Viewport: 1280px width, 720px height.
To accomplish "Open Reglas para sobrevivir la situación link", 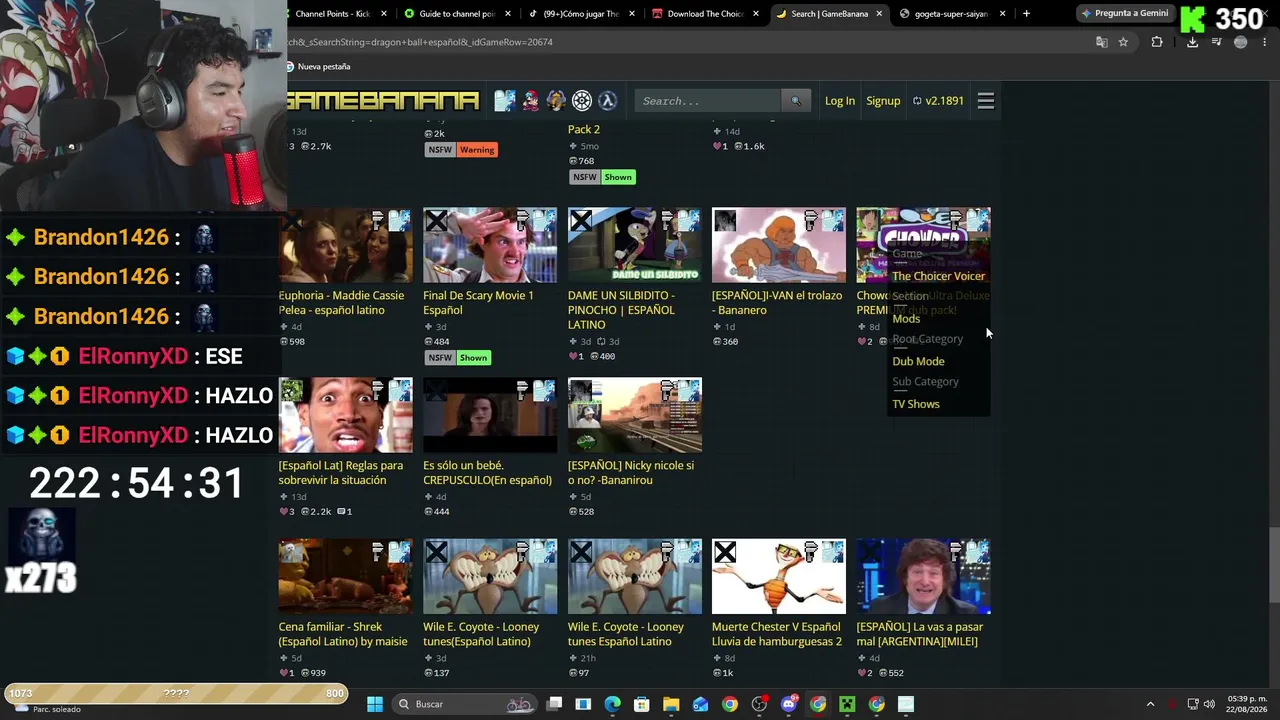I will (x=341, y=473).
